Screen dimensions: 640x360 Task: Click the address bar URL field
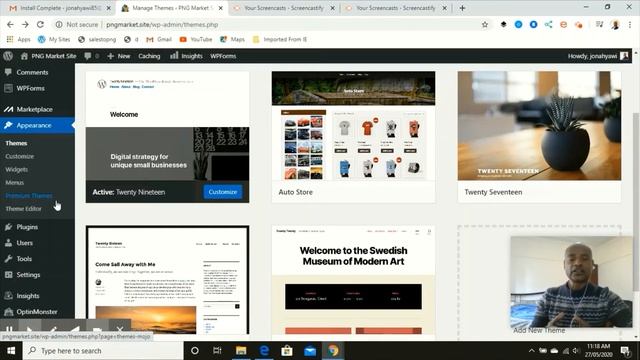pyautogui.click(x=269, y=24)
